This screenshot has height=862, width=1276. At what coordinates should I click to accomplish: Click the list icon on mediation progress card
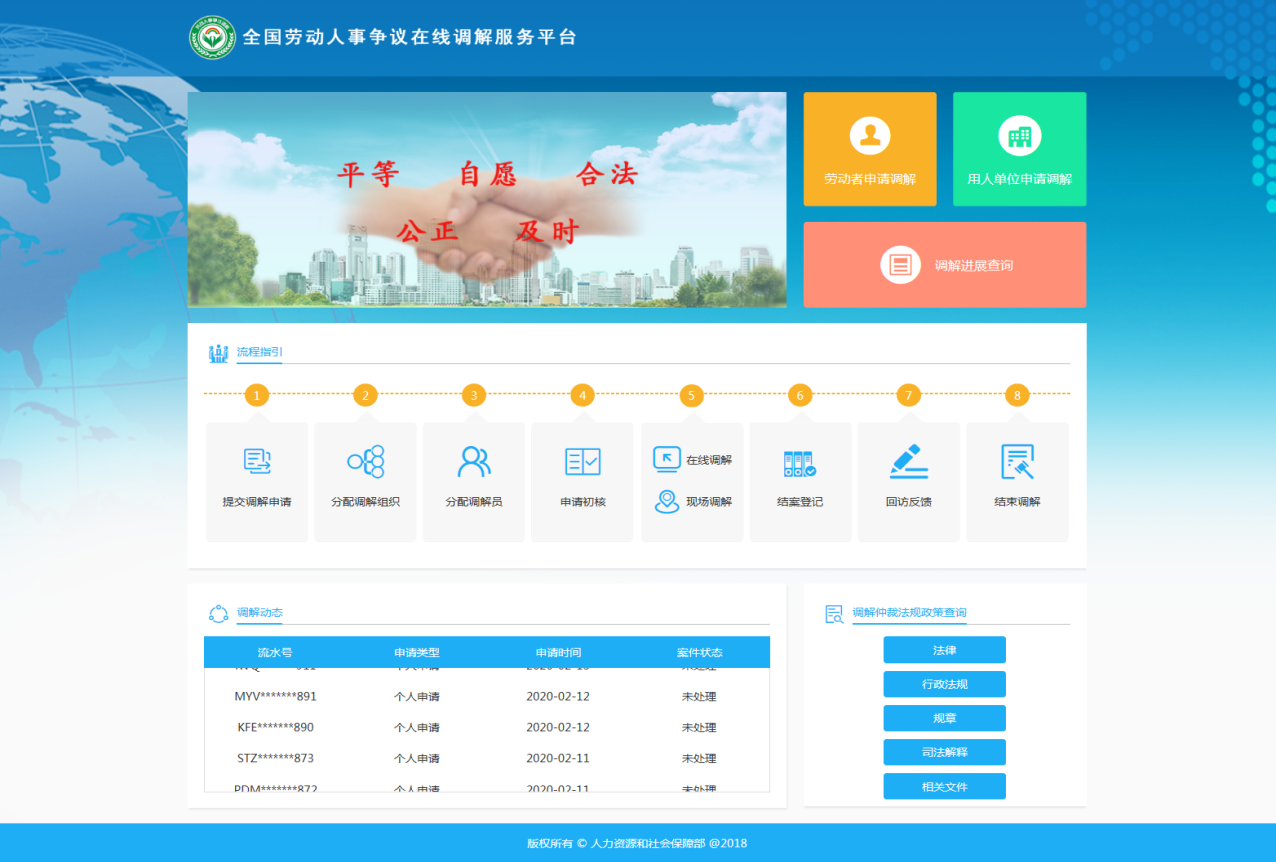(900, 265)
